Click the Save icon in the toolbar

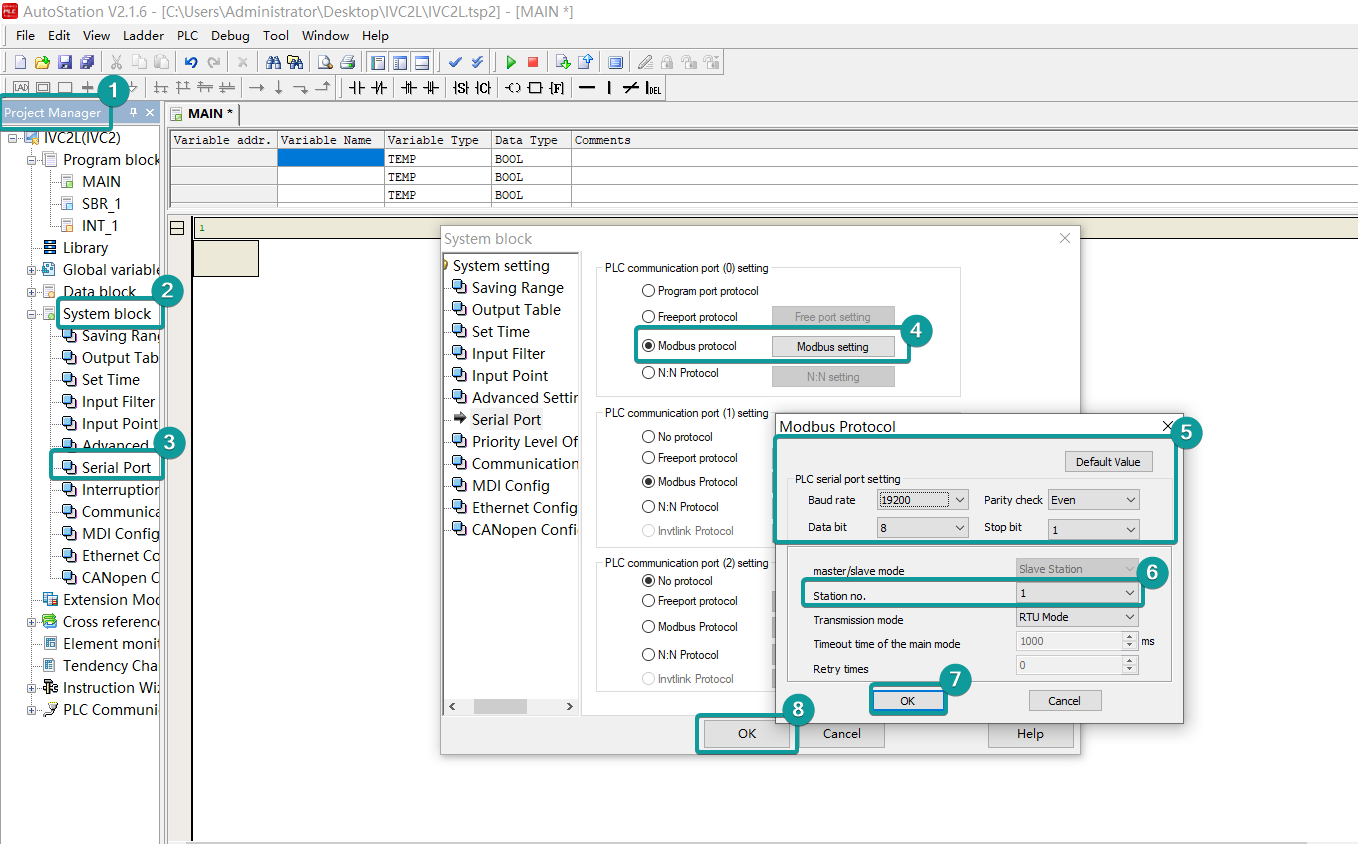65,62
